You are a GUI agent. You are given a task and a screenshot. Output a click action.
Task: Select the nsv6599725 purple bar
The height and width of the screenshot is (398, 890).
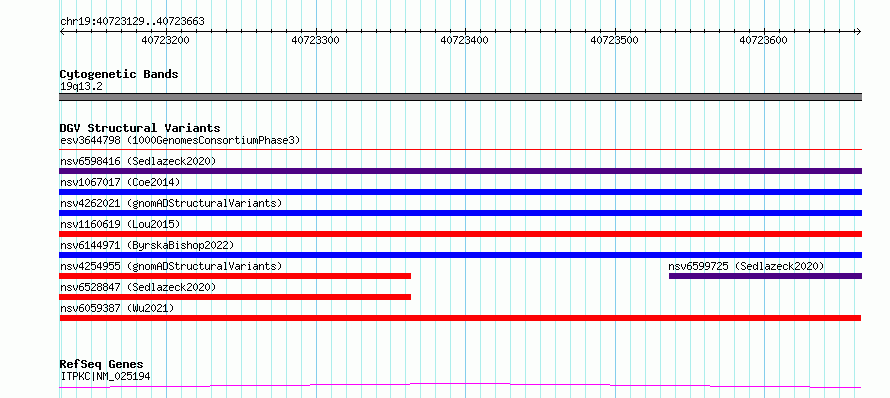pyautogui.click(x=765, y=276)
